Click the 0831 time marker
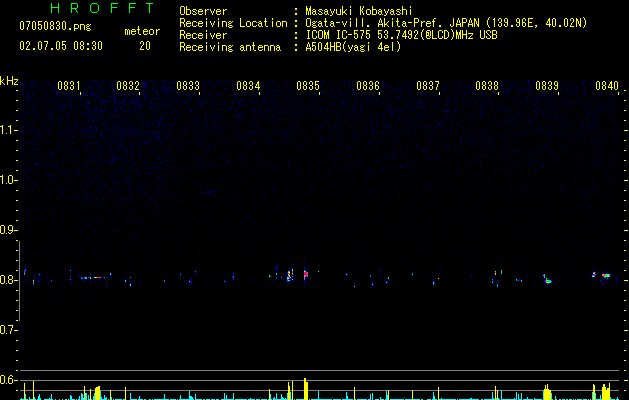 69,85
